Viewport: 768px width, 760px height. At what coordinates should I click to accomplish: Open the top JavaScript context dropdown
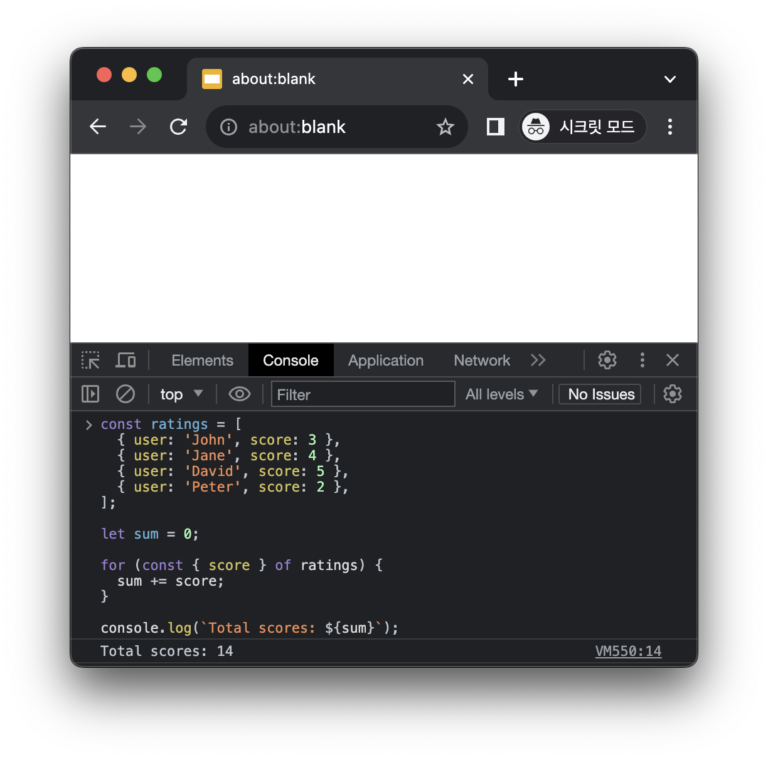point(181,394)
